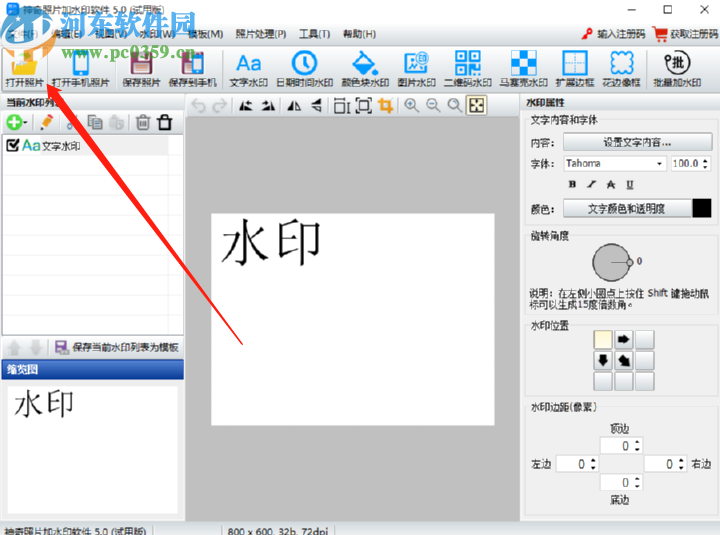
Task: Click 获取注册码 cart link
Action: pyautogui.click(x=685, y=34)
